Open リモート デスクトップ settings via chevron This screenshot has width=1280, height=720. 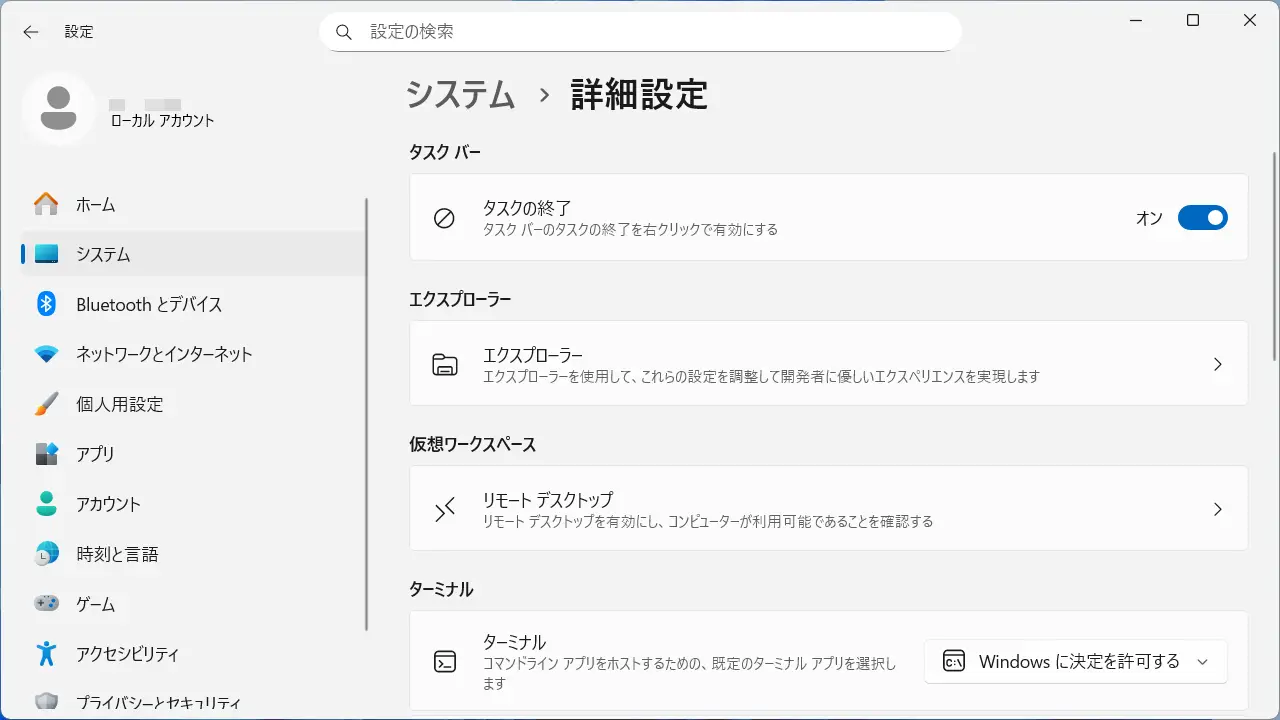(1217, 509)
